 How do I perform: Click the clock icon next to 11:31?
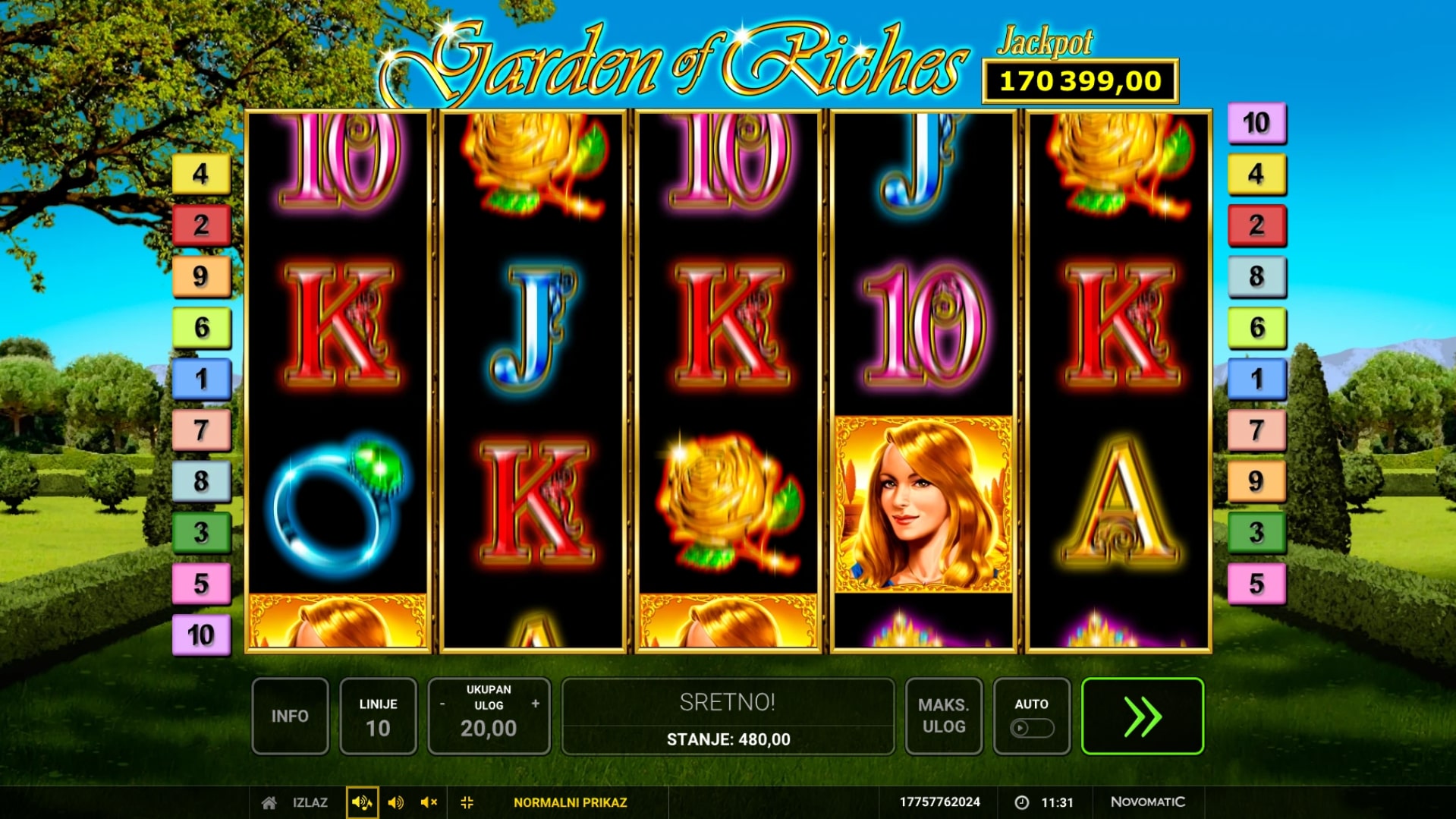(1021, 802)
